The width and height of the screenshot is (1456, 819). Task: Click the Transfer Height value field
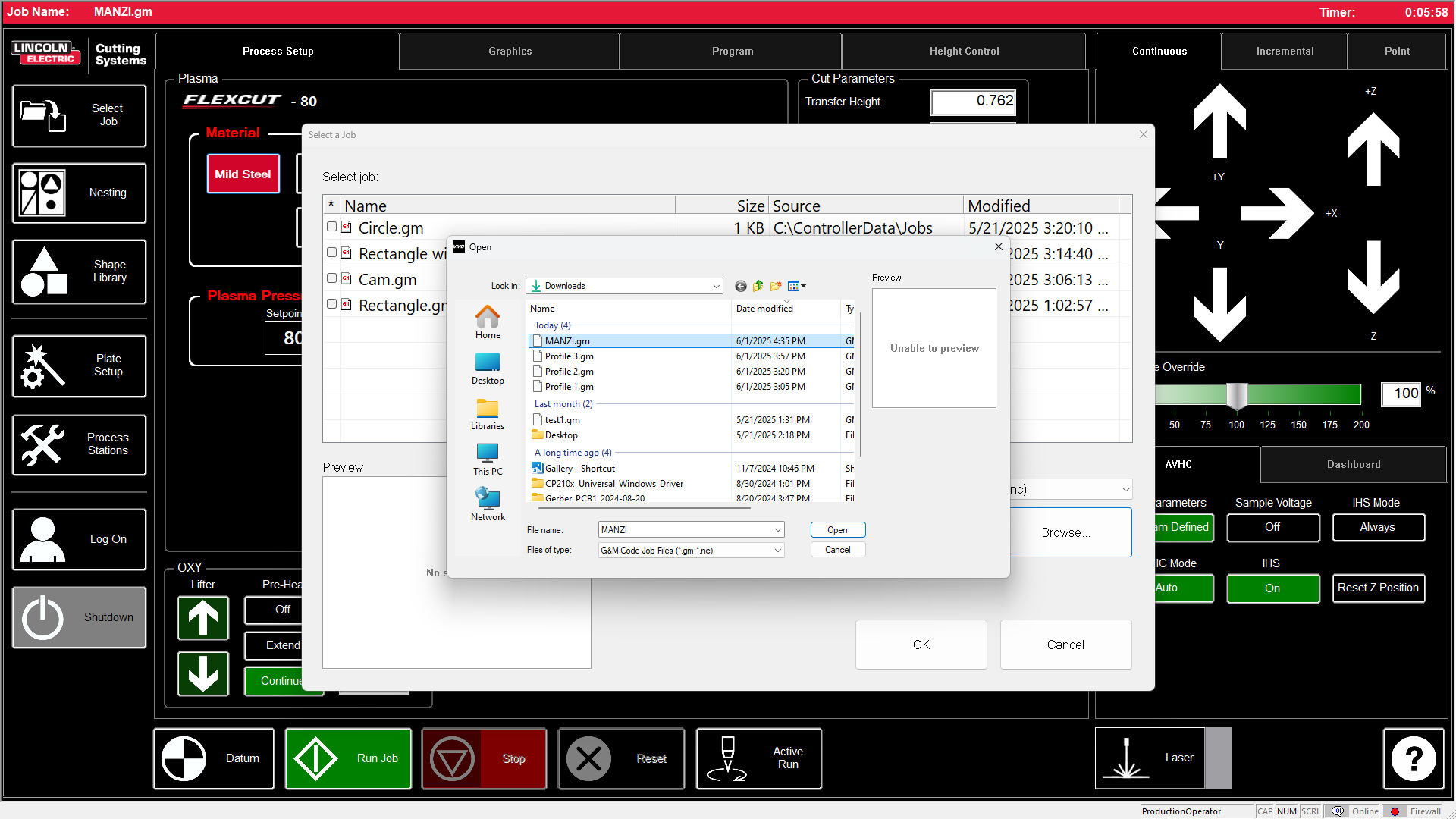click(973, 102)
